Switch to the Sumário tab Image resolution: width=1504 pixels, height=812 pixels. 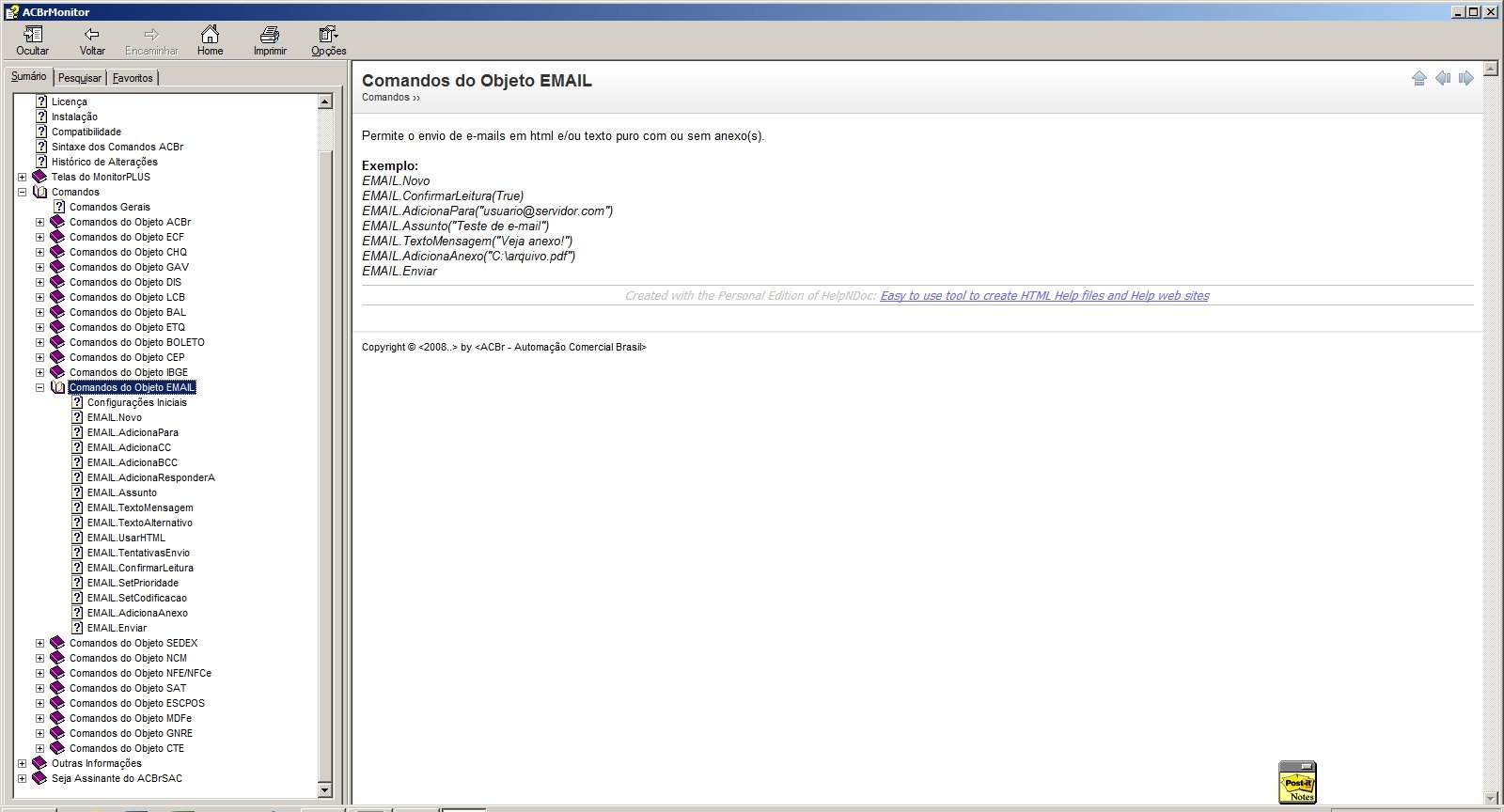coord(28,77)
